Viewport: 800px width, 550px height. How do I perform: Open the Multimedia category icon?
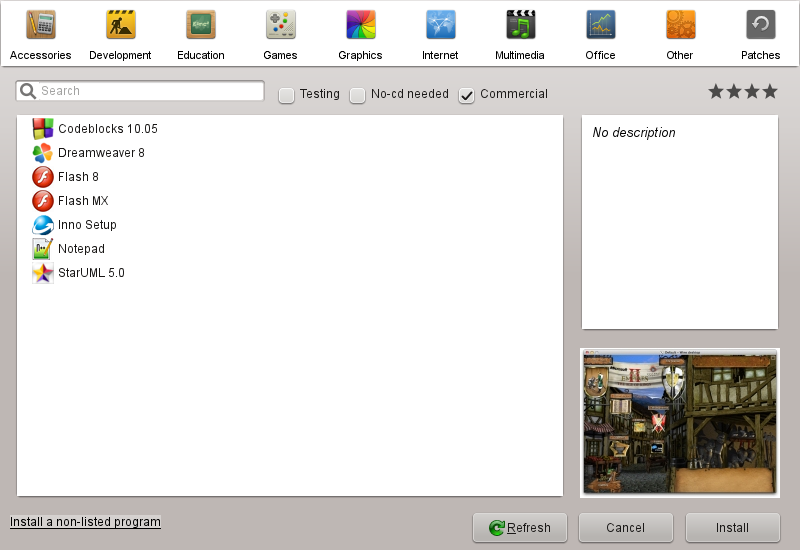(520, 24)
